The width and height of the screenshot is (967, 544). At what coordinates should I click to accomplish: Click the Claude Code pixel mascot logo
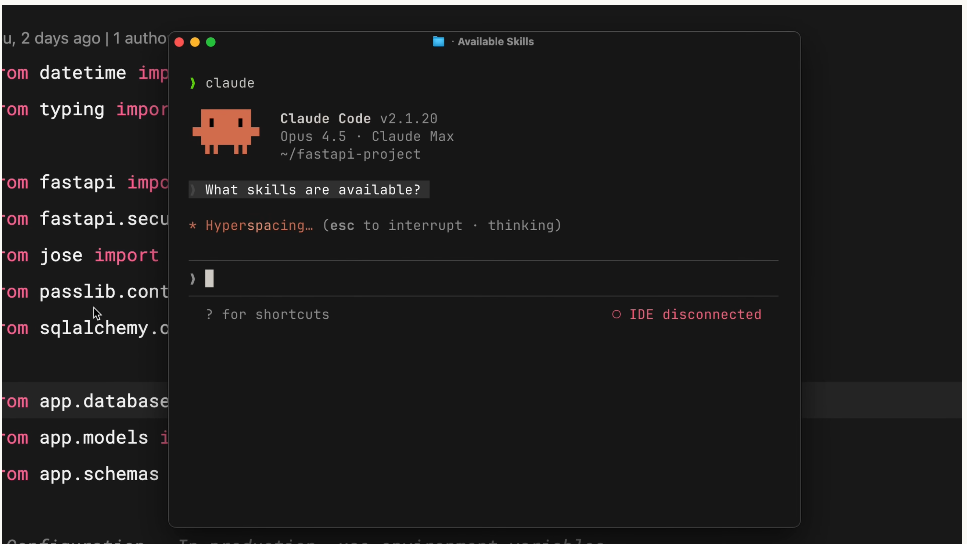(226, 132)
